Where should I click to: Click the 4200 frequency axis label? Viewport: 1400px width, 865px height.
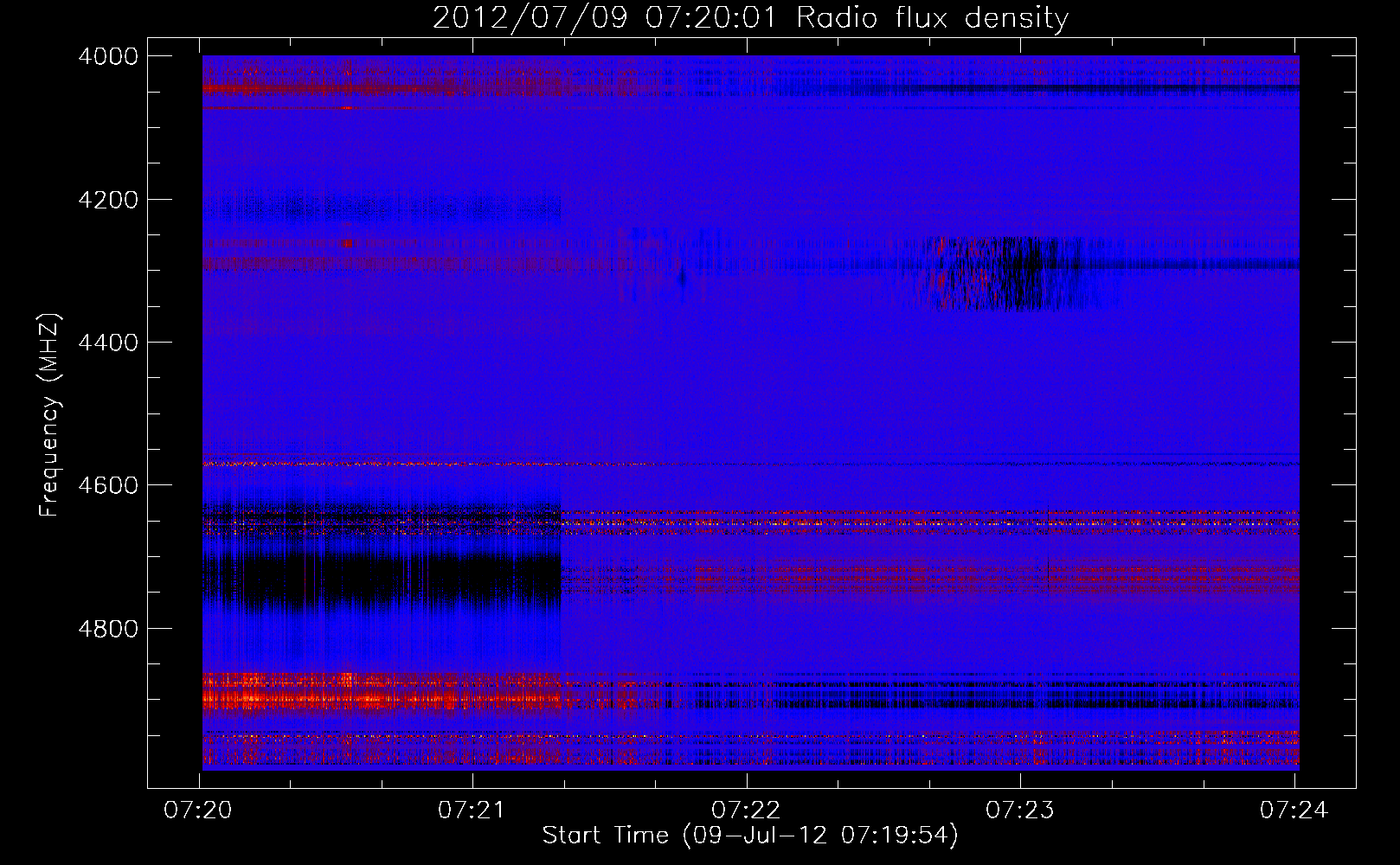click(108, 200)
